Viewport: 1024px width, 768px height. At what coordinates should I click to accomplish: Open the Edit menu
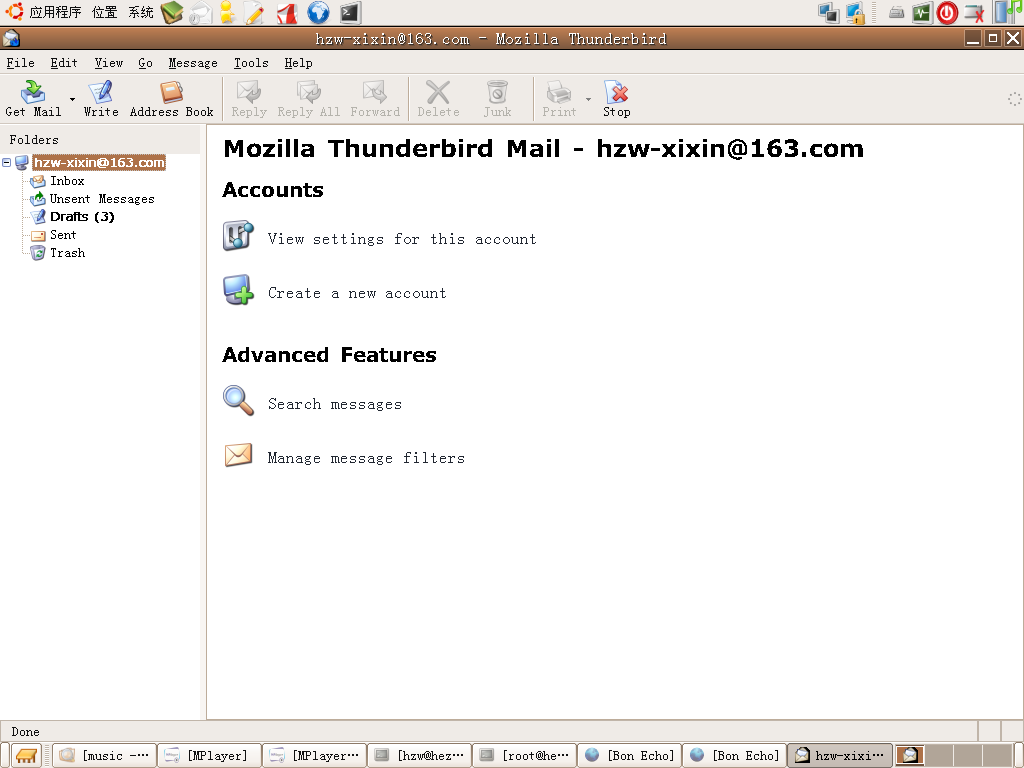tap(64, 63)
